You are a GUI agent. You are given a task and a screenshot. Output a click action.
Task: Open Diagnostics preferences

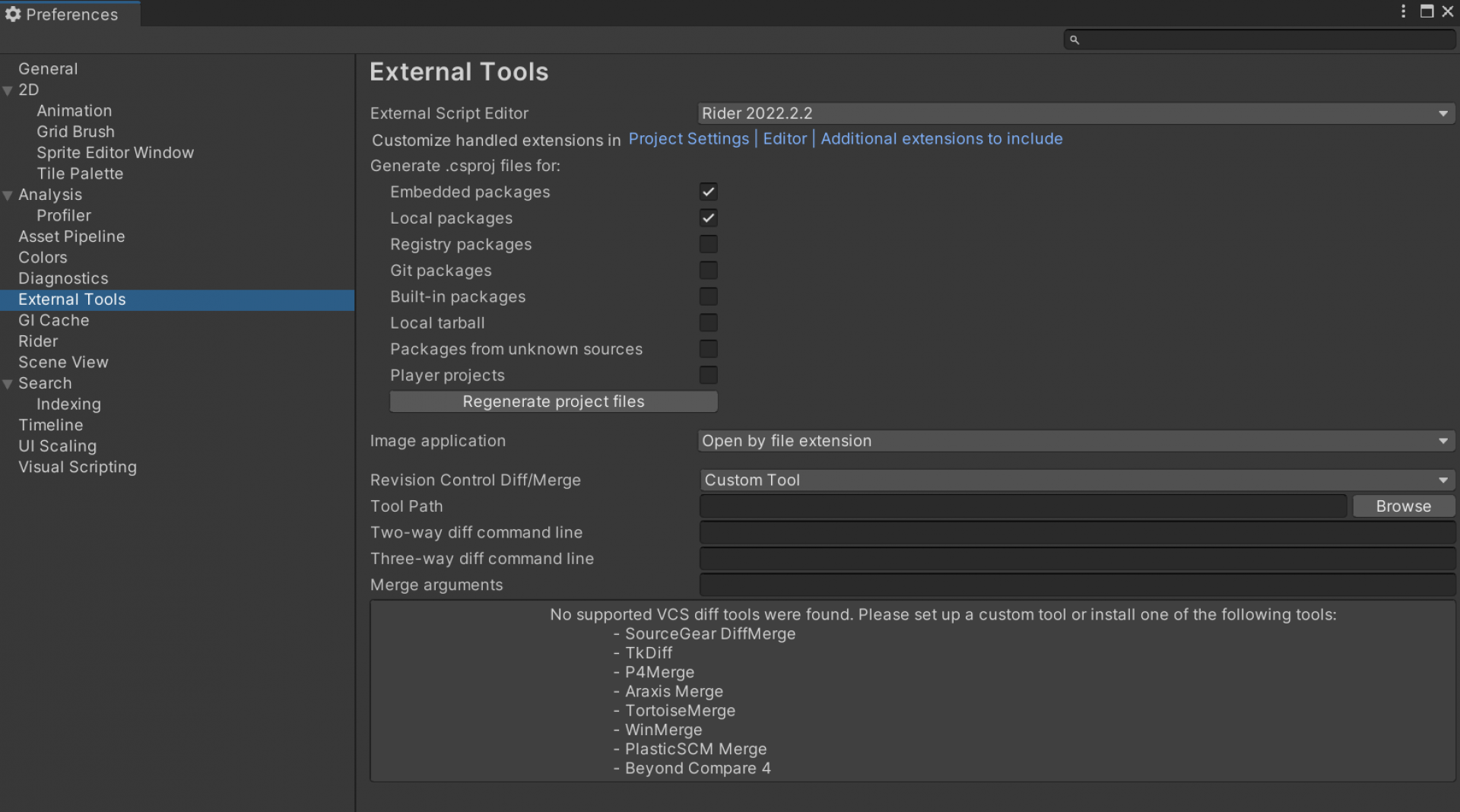63,278
